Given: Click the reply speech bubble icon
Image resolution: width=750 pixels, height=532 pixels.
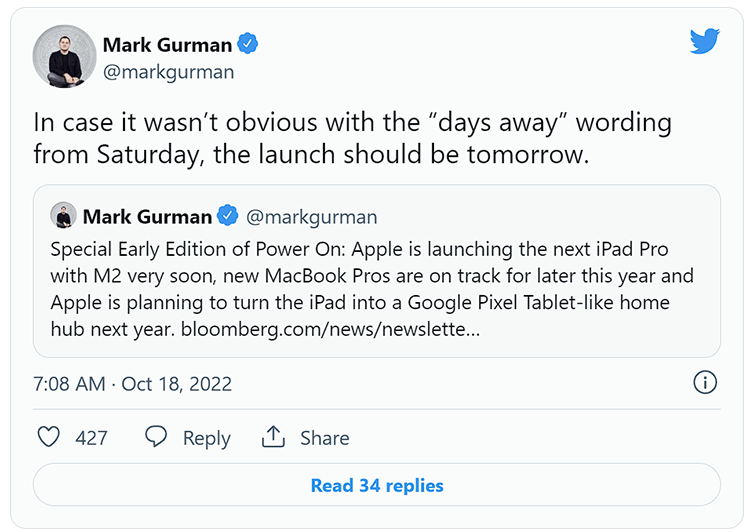Looking at the screenshot, I should tap(156, 436).
